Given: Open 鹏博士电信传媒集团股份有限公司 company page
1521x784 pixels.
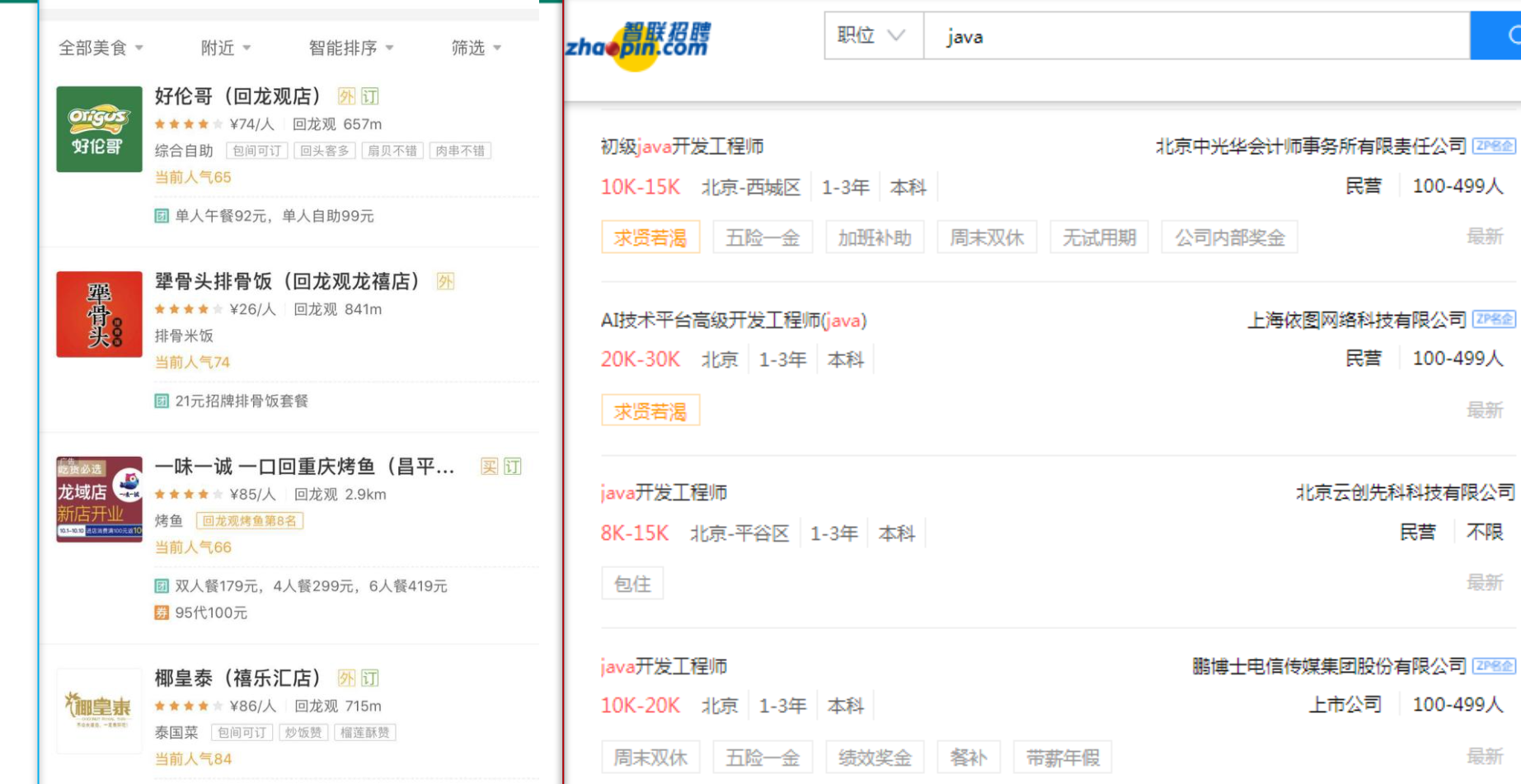Looking at the screenshot, I should pos(1329,666).
